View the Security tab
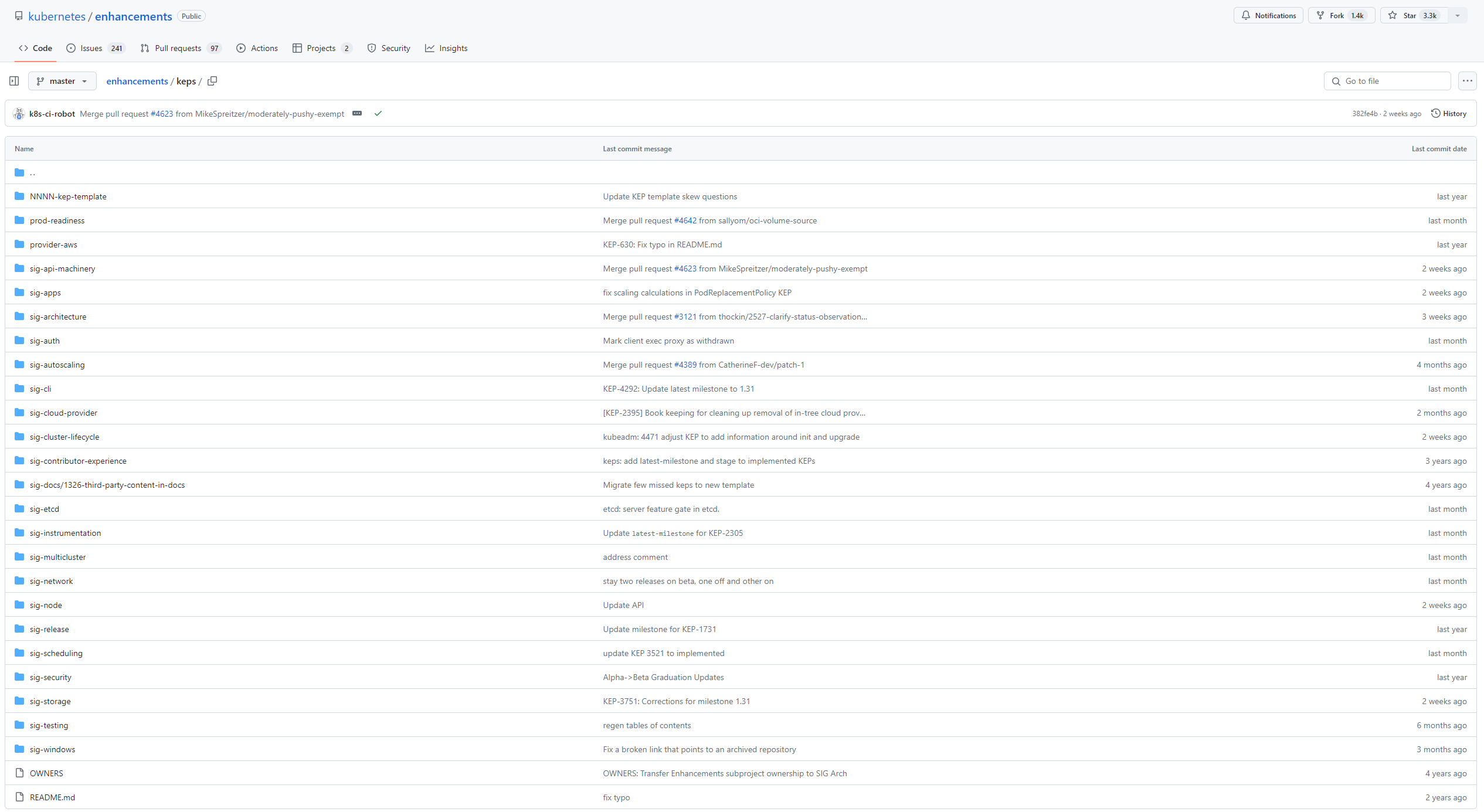 pos(389,48)
